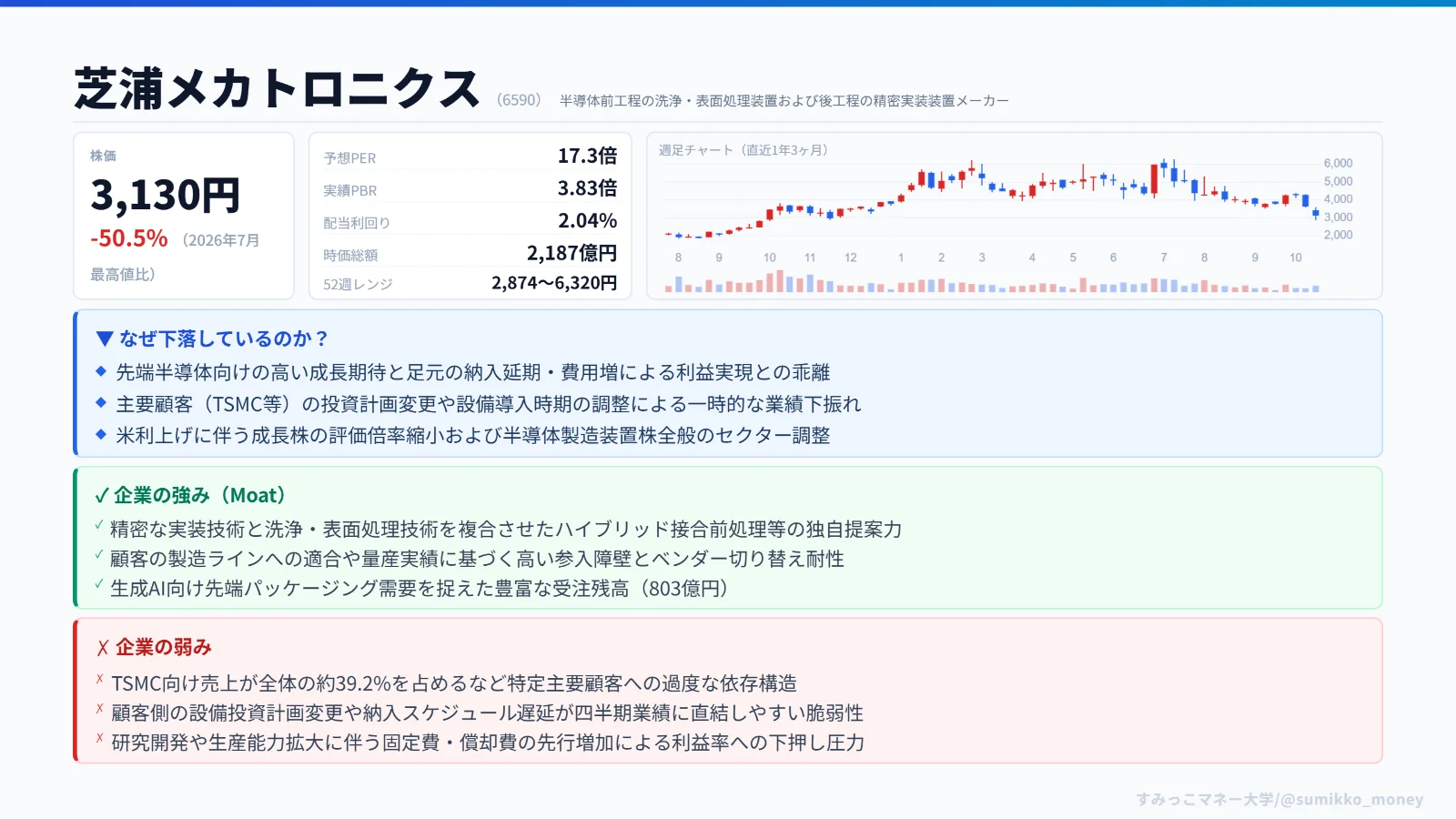This screenshot has height=819, width=1456.
Task: Click the X mark beside 顧客側の設備投資 line
Action: [x=100, y=708]
